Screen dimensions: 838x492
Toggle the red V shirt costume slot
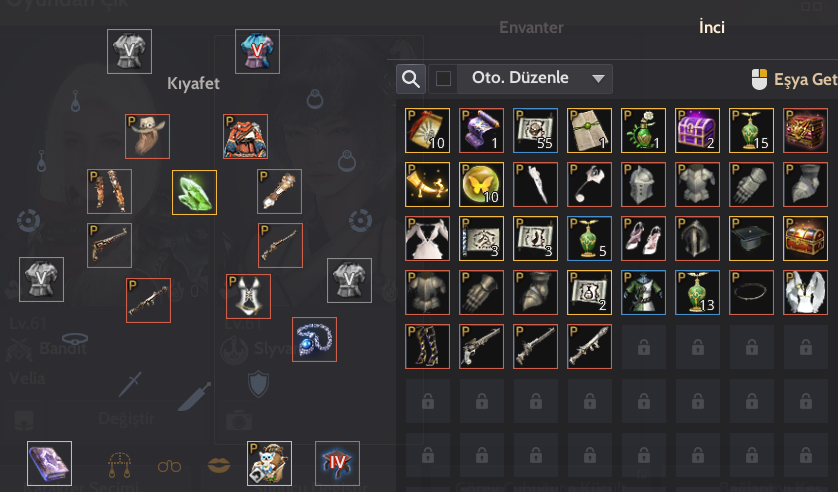click(257, 51)
